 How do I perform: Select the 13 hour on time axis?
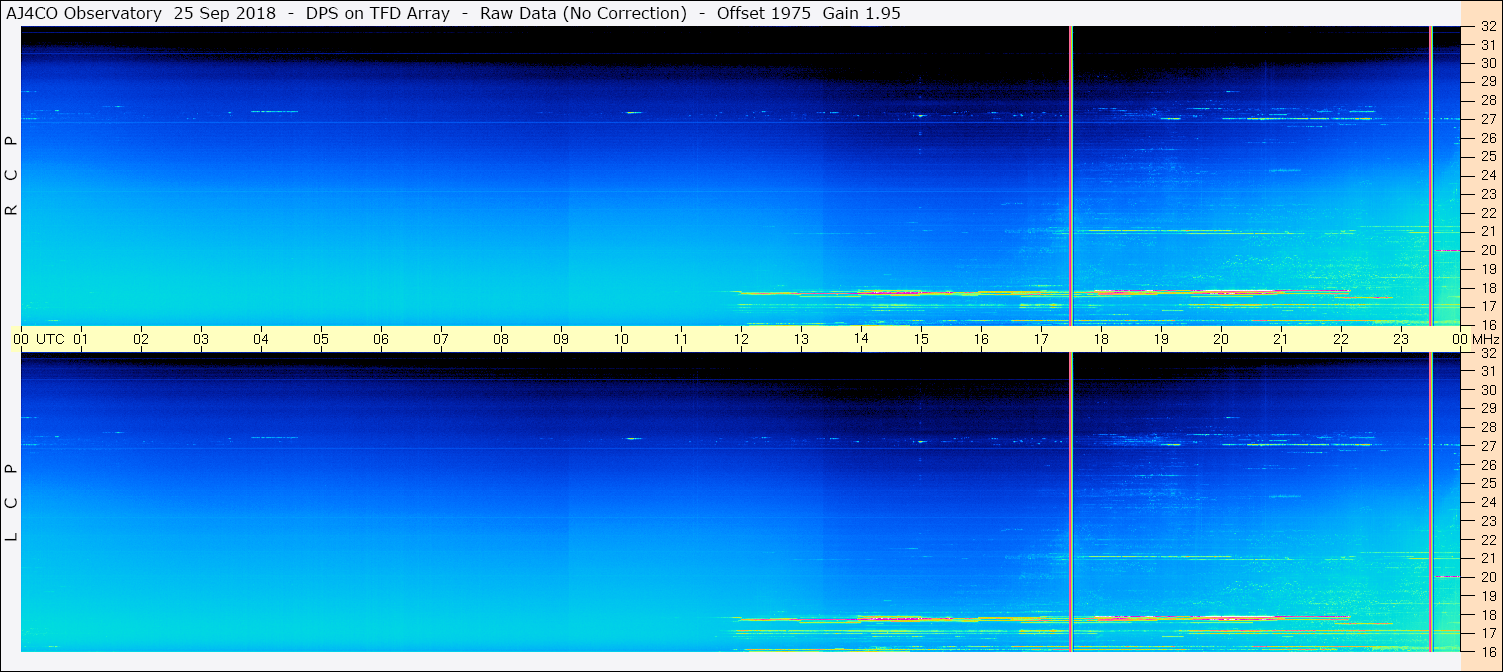(801, 339)
